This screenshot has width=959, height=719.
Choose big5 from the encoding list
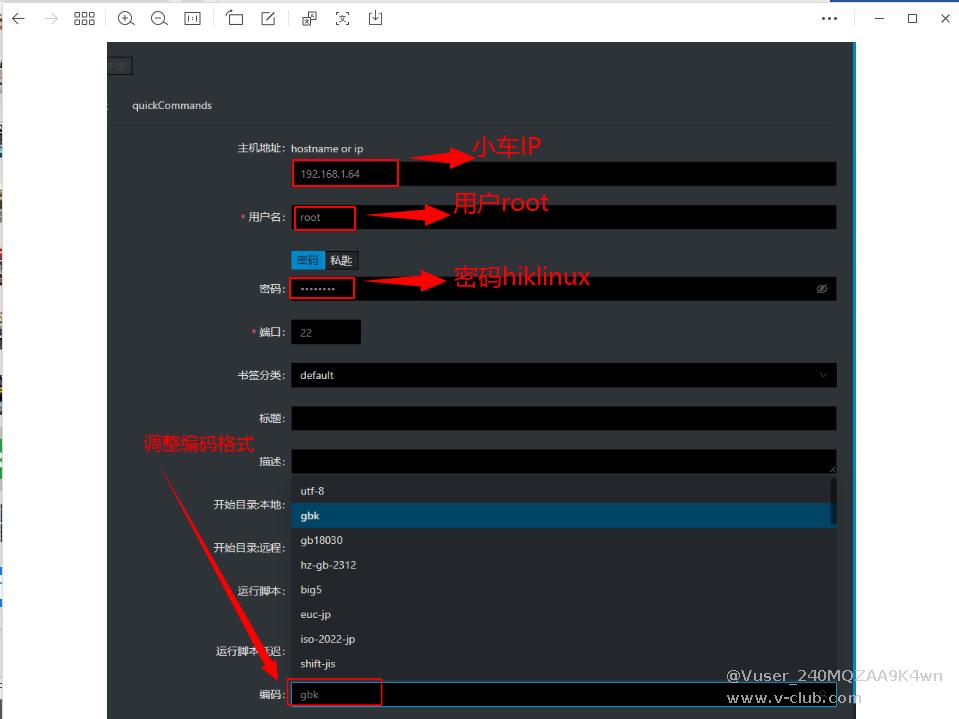click(563, 589)
